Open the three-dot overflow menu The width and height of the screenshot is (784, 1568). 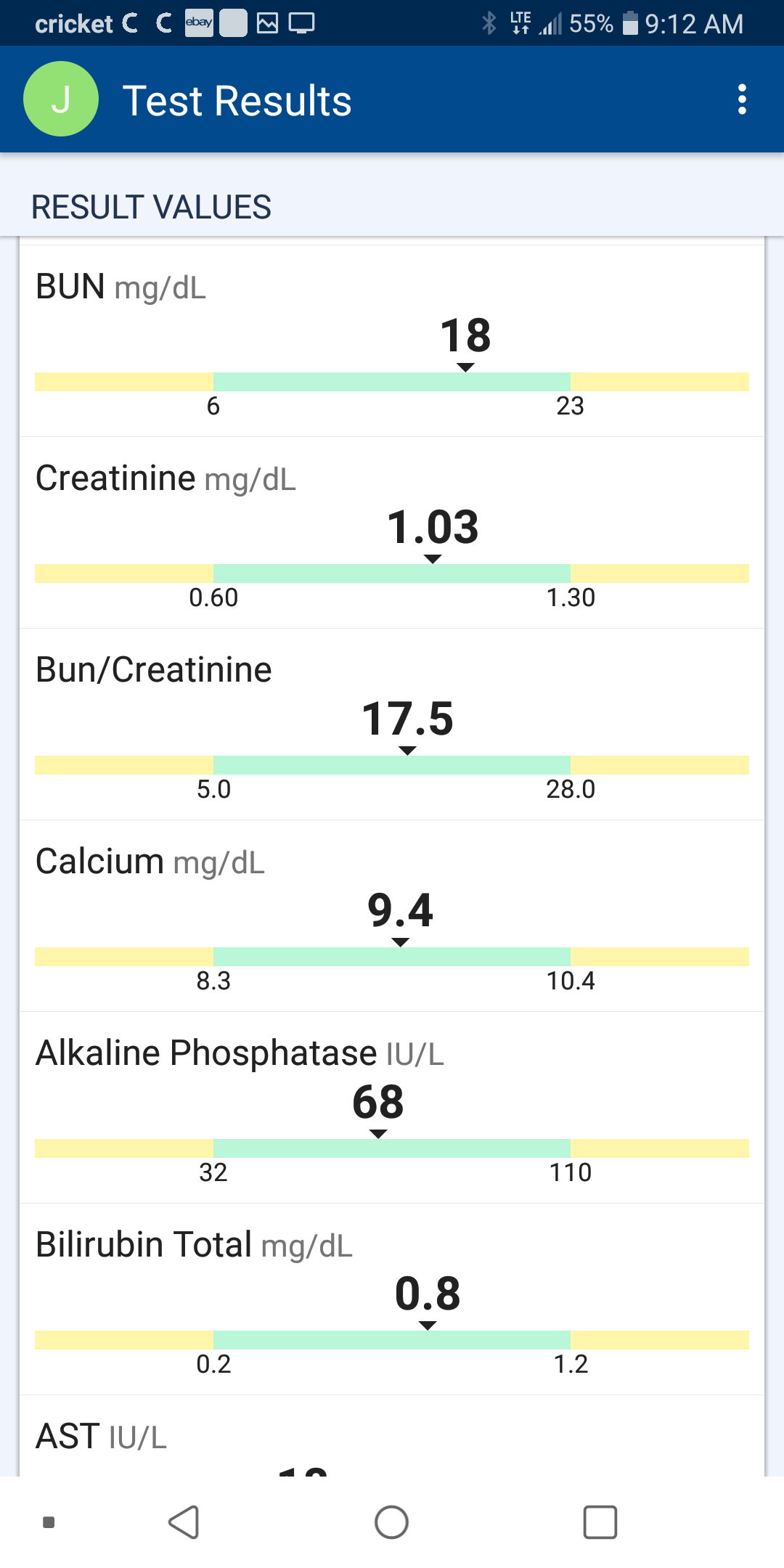pyautogui.click(x=741, y=99)
